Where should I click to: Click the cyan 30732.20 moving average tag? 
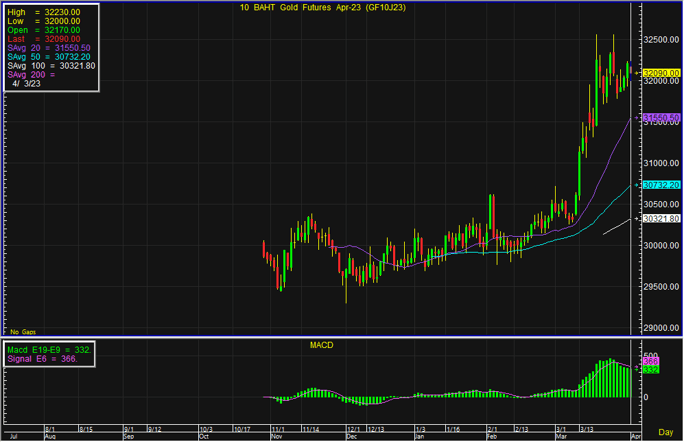(661, 185)
